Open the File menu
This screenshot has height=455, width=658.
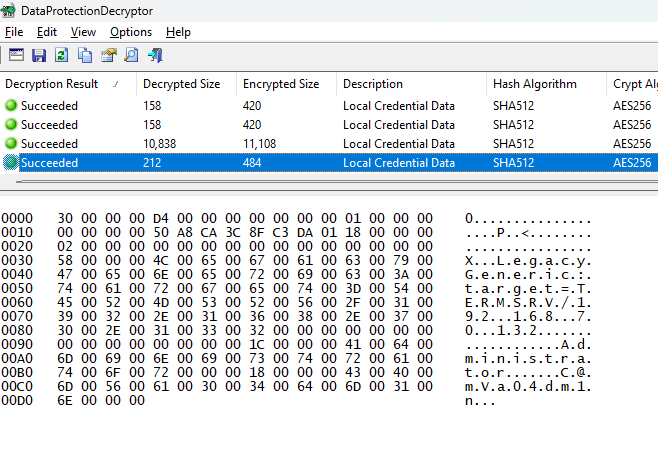(14, 32)
